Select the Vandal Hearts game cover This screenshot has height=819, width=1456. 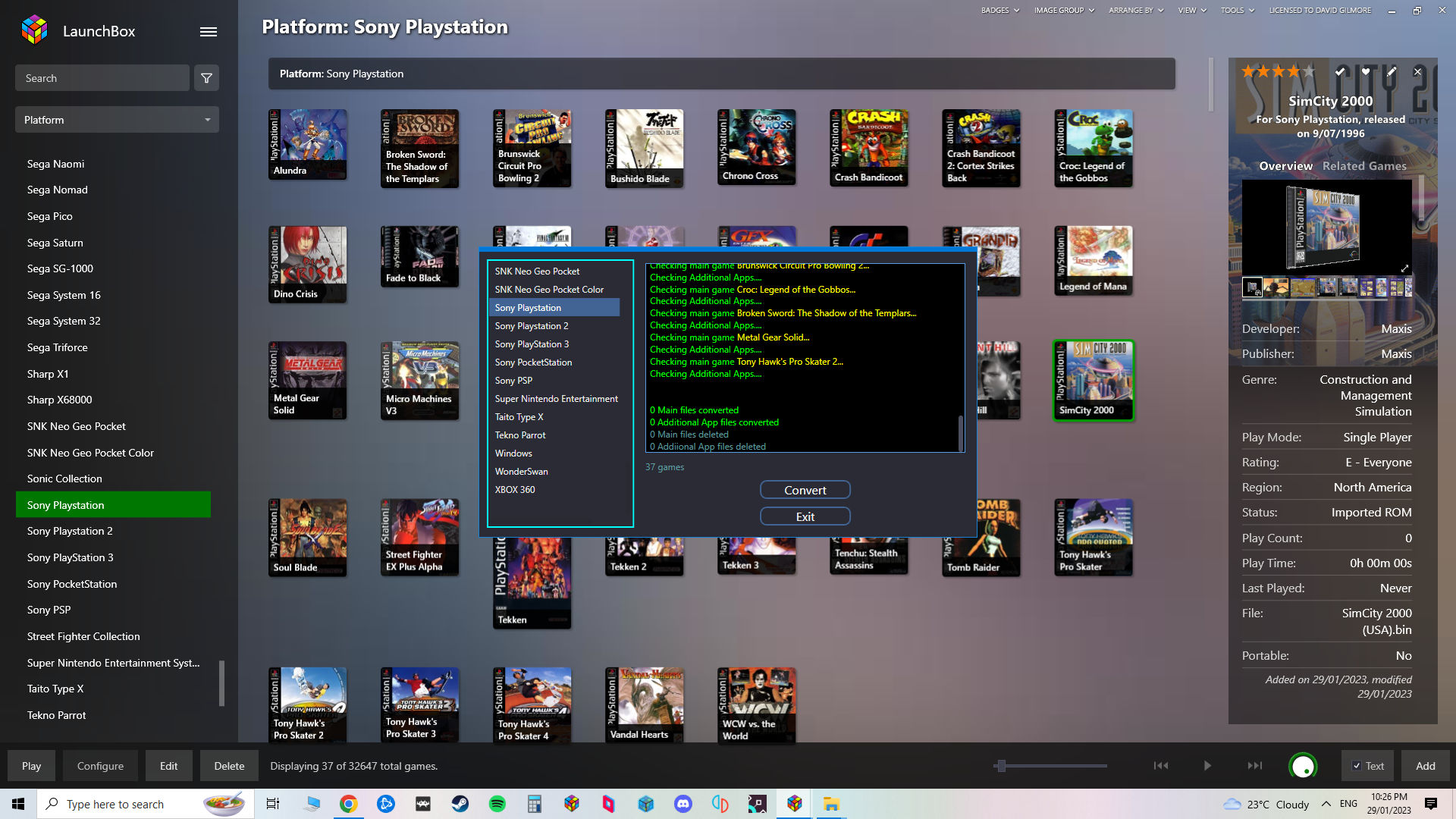coord(644,705)
